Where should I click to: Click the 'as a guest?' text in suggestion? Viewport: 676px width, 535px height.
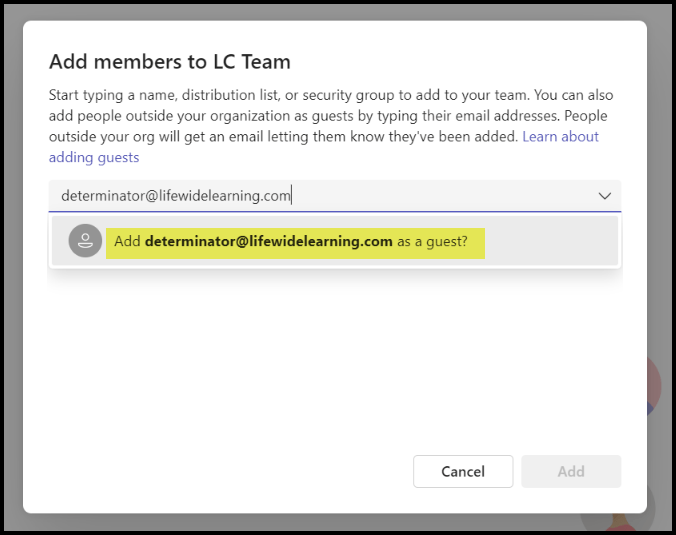(x=432, y=241)
